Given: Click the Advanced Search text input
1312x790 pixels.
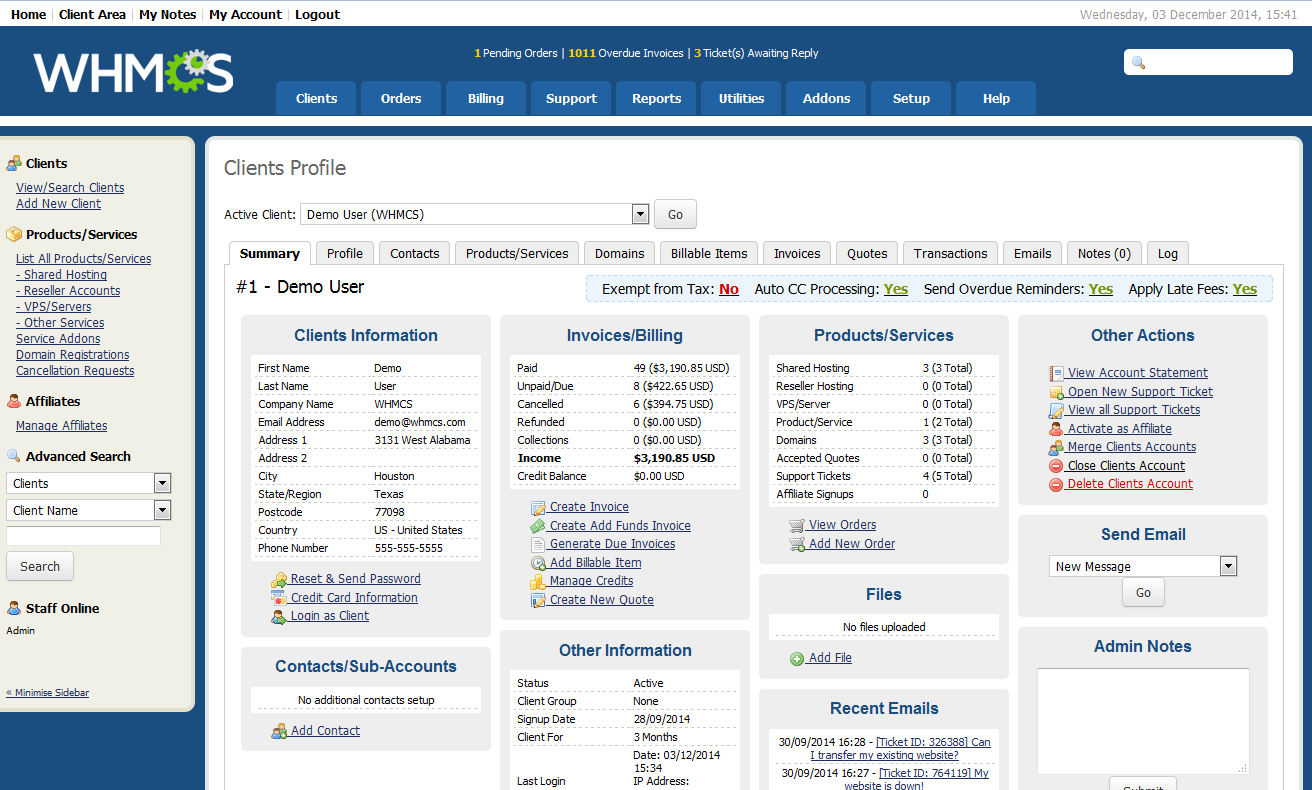Looking at the screenshot, I should [83, 536].
